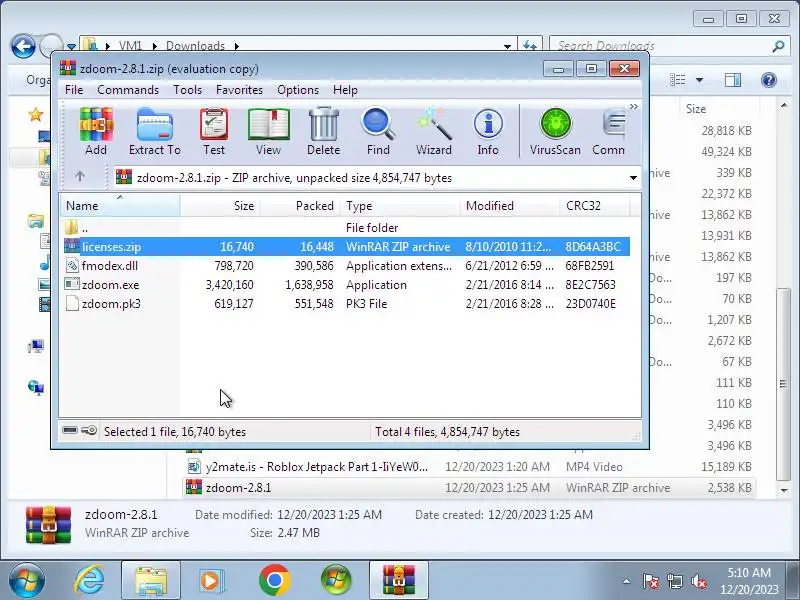Click the muted volume tray icon

click(698, 581)
